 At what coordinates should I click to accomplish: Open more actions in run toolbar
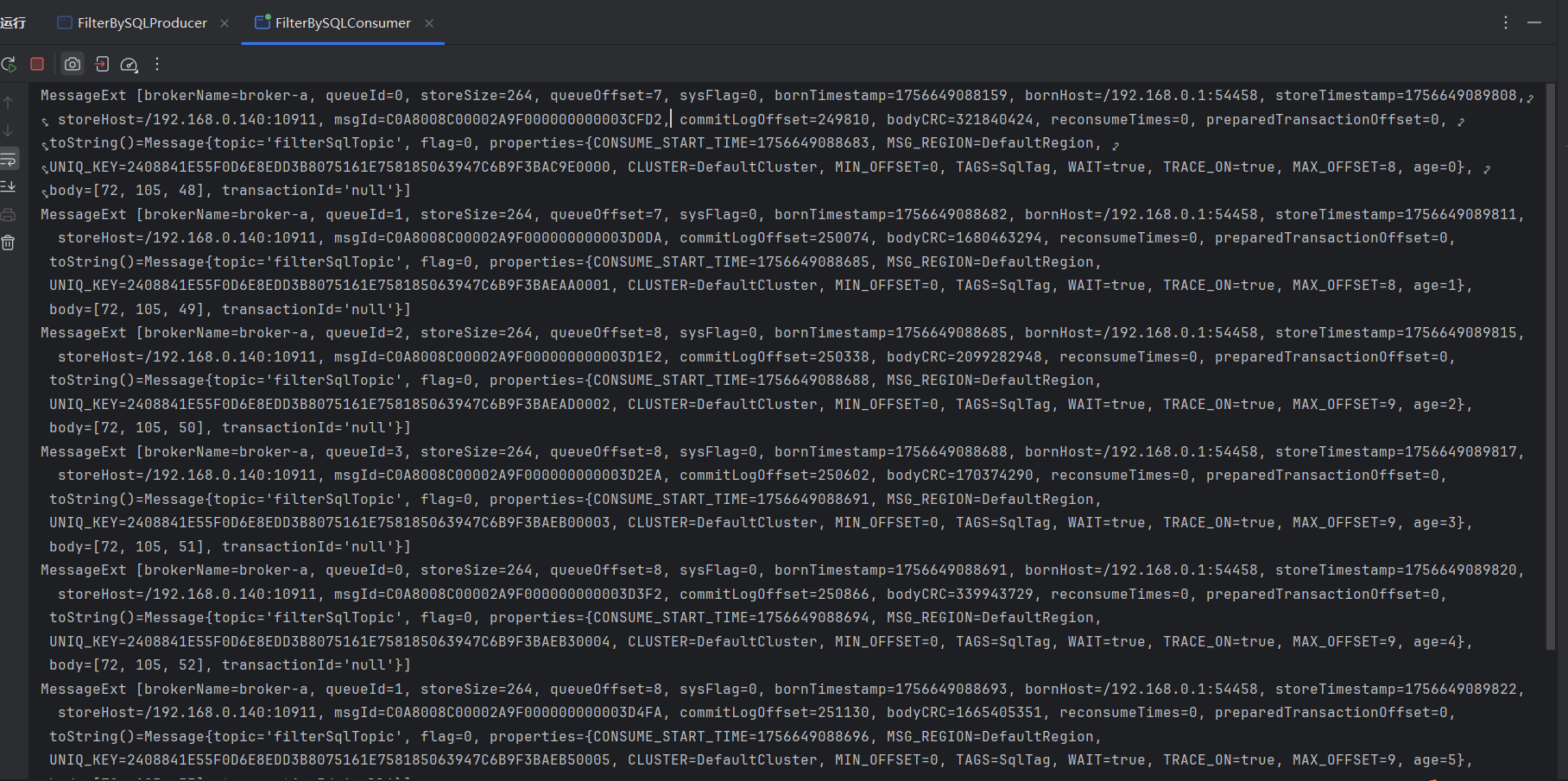[x=157, y=64]
